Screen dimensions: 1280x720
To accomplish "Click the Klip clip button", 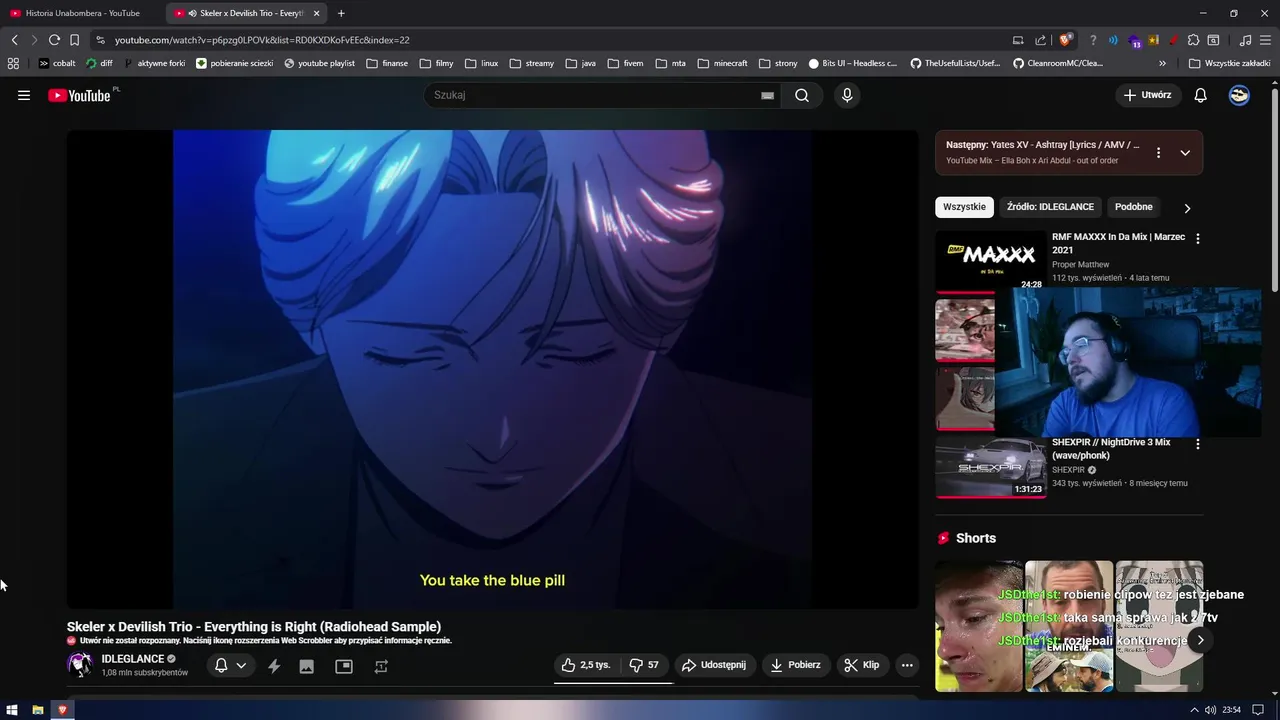I will (861, 665).
